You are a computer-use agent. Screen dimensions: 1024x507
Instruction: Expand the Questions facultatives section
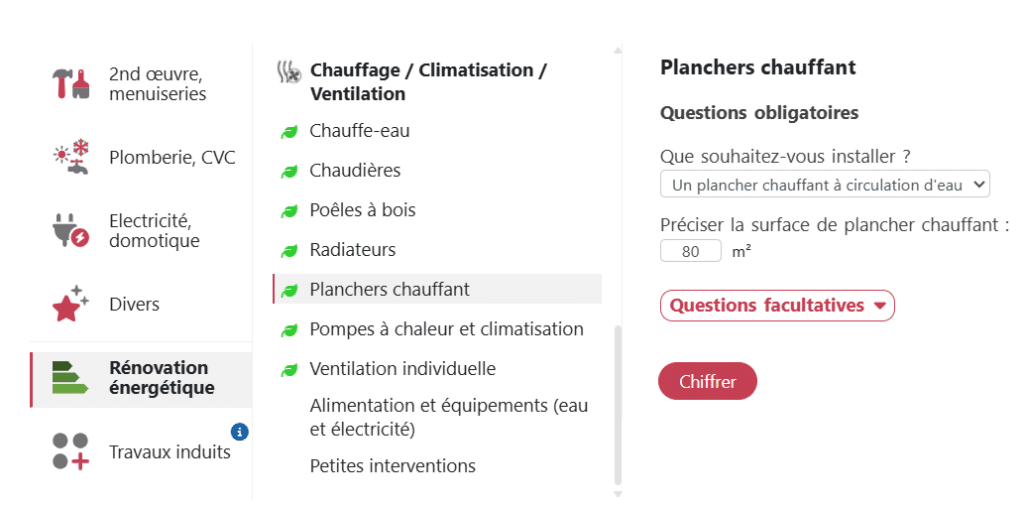[777, 306]
